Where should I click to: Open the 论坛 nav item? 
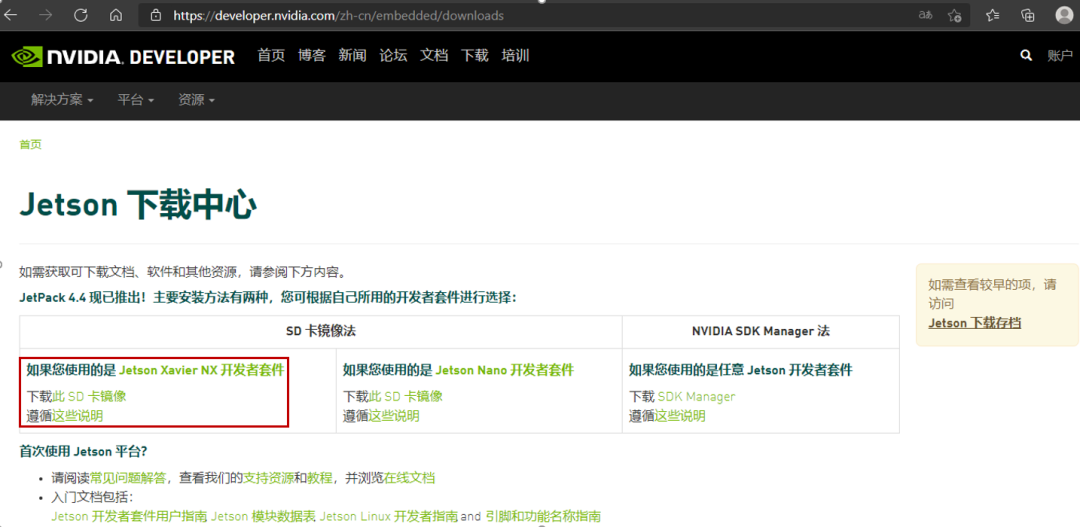(393, 56)
